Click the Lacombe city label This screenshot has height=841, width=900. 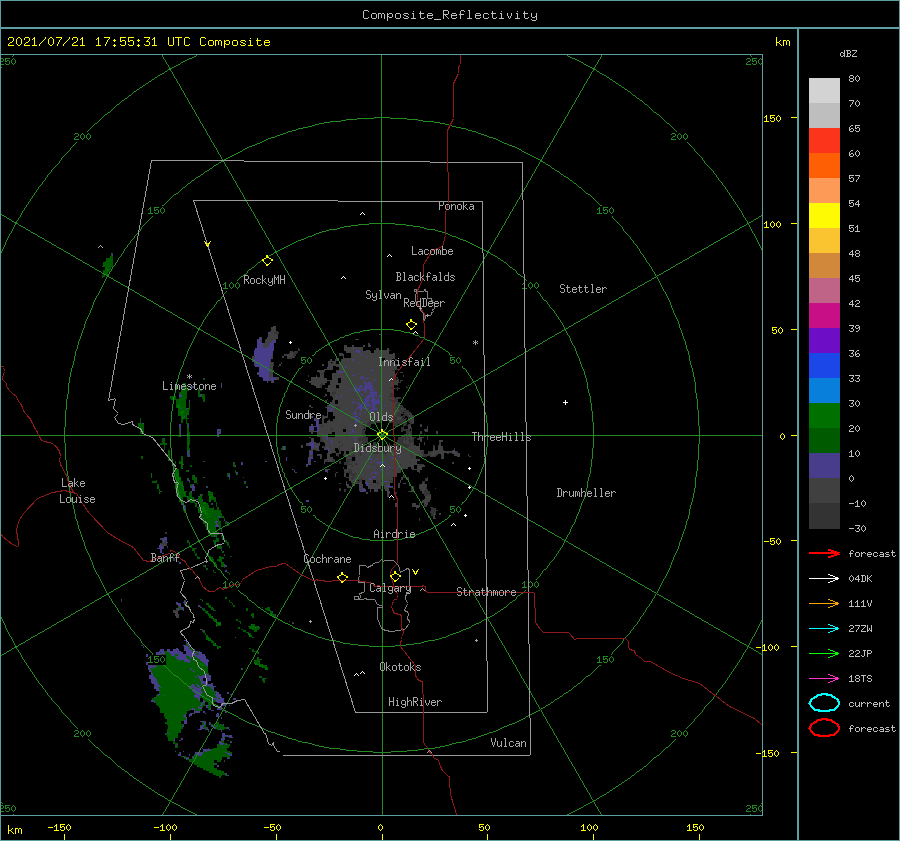click(x=432, y=251)
